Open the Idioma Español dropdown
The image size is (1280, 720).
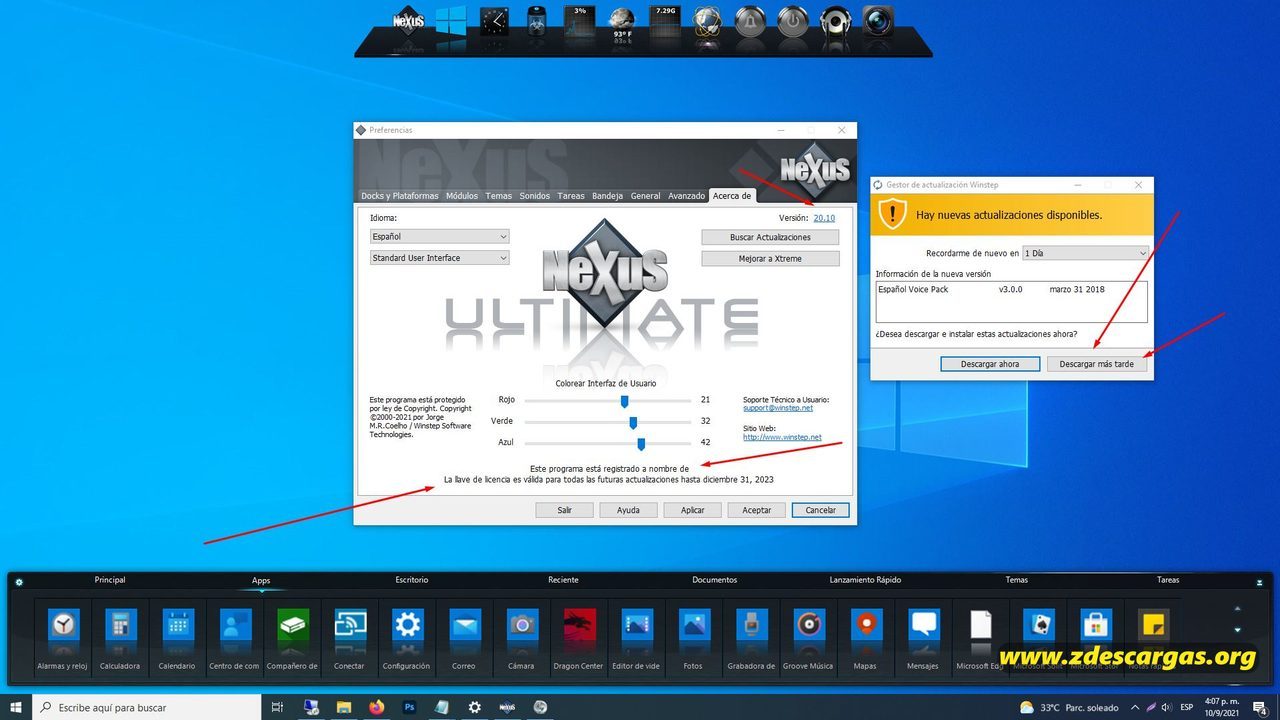pos(440,237)
